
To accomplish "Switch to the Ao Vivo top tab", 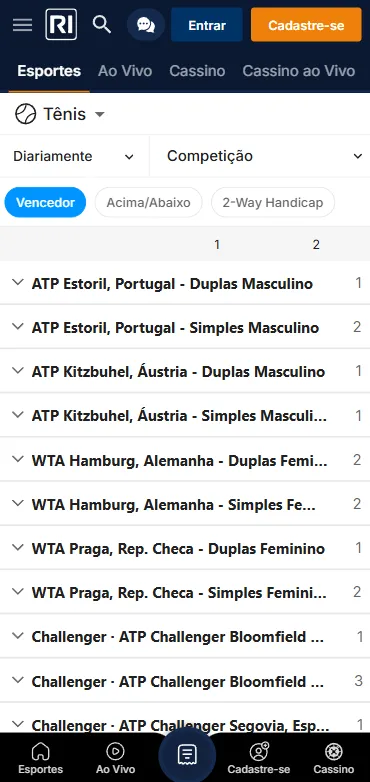I will tap(125, 71).
